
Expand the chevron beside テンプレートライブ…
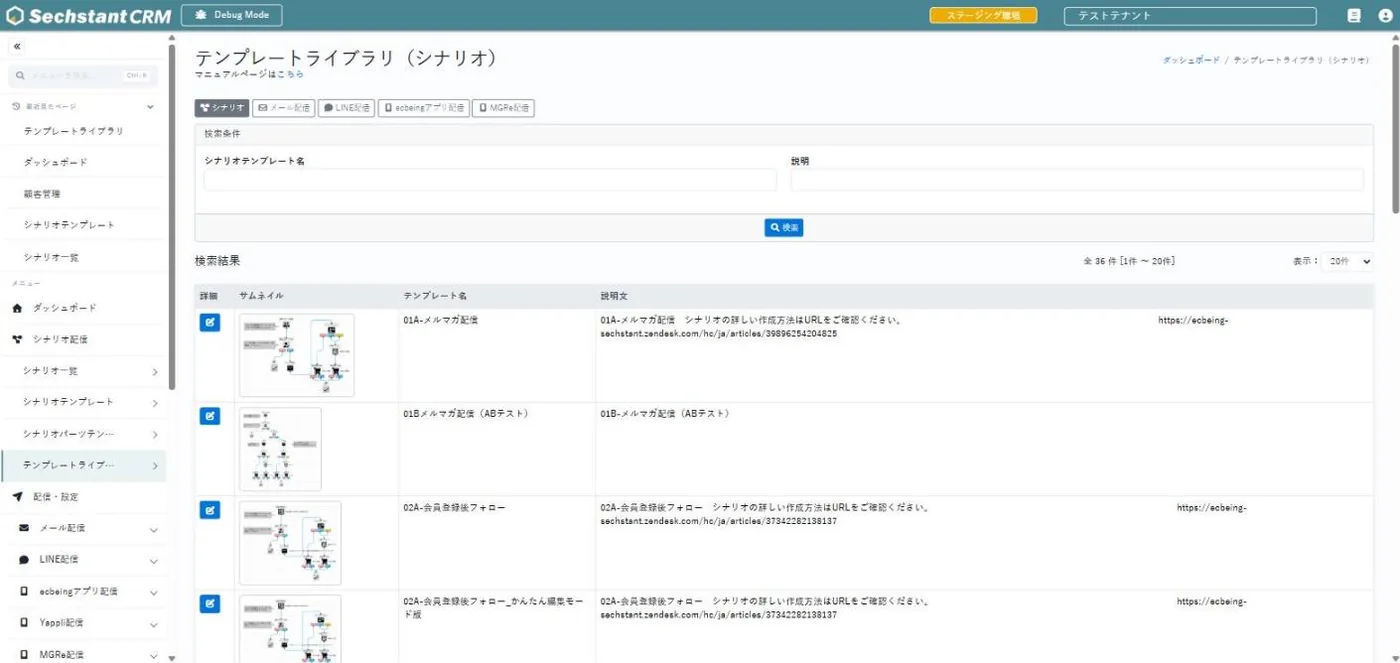(155, 466)
